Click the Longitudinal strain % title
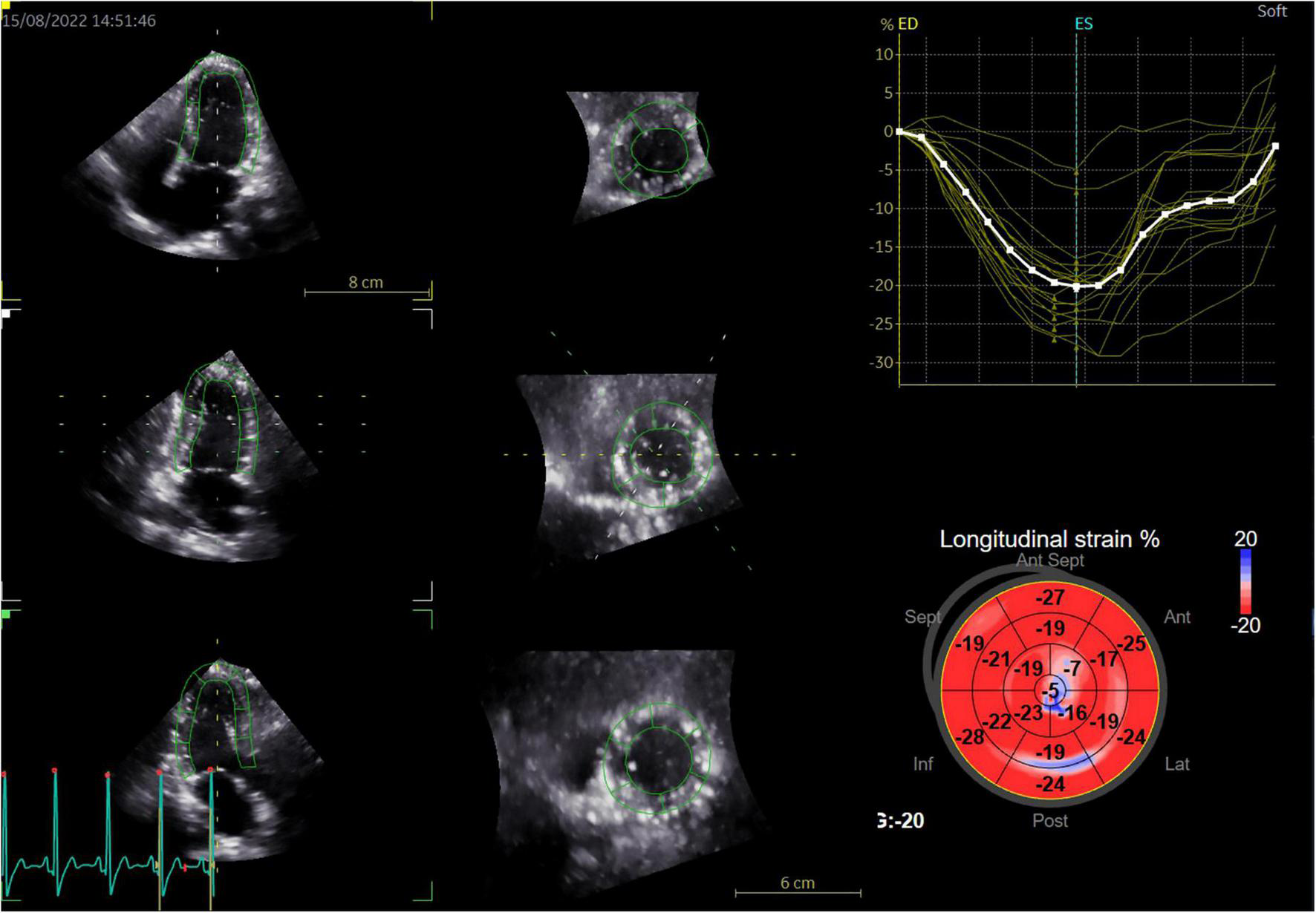The height and width of the screenshot is (913, 1316). click(1049, 539)
